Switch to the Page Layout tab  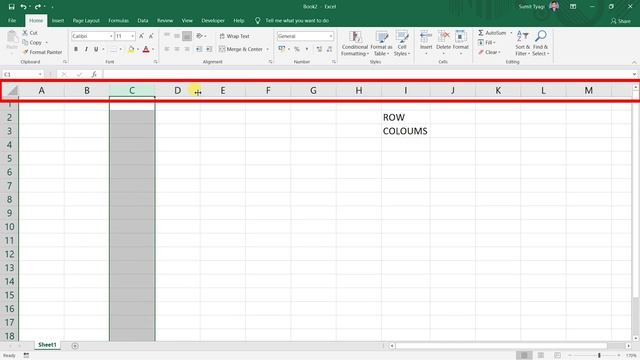coord(86,20)
